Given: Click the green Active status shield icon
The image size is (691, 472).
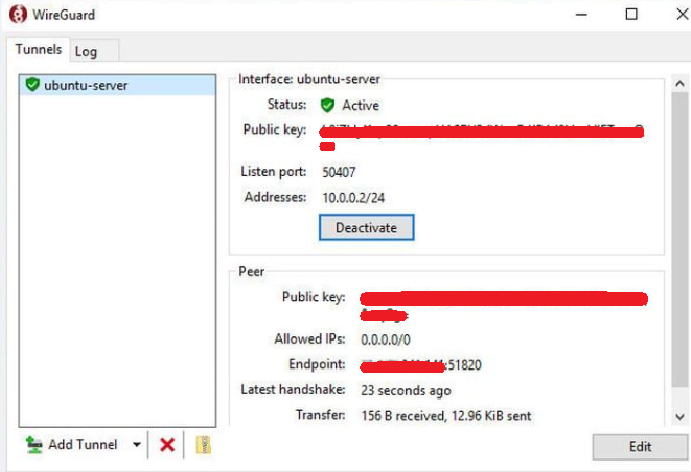Looking at the screenshot, I should (x=327, y=105).
